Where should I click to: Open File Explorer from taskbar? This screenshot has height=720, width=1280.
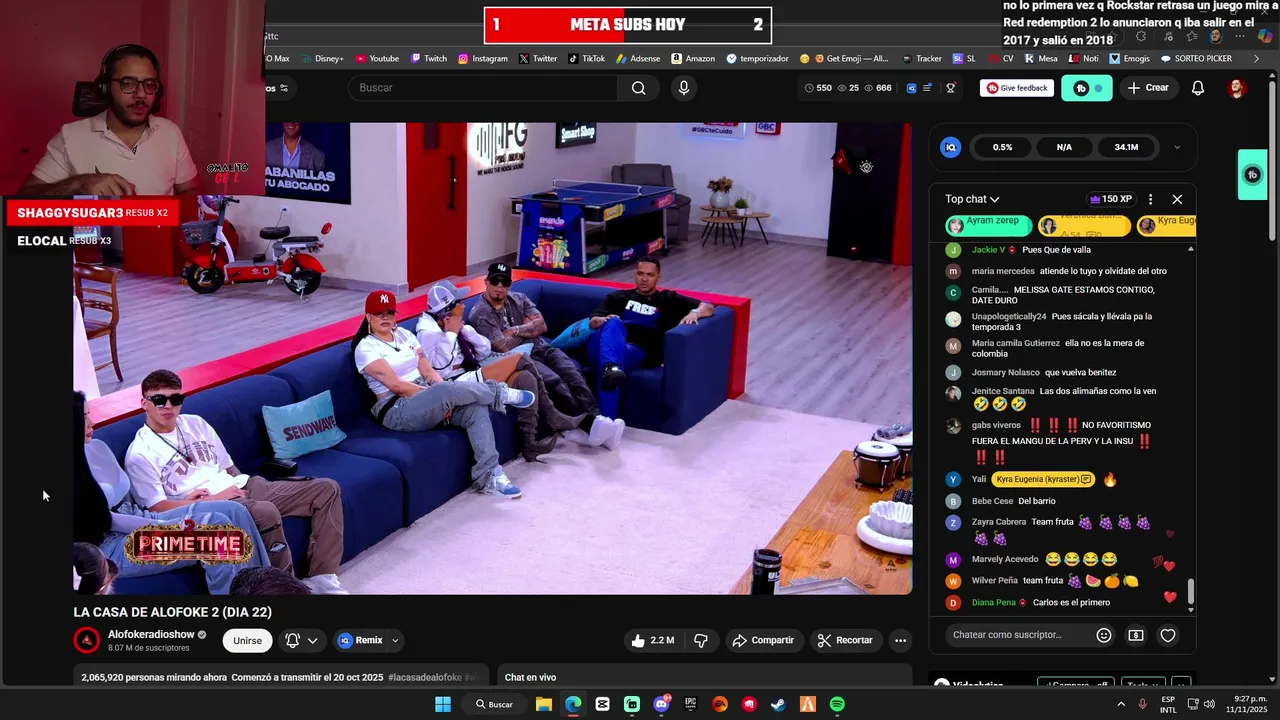(543, 704)
